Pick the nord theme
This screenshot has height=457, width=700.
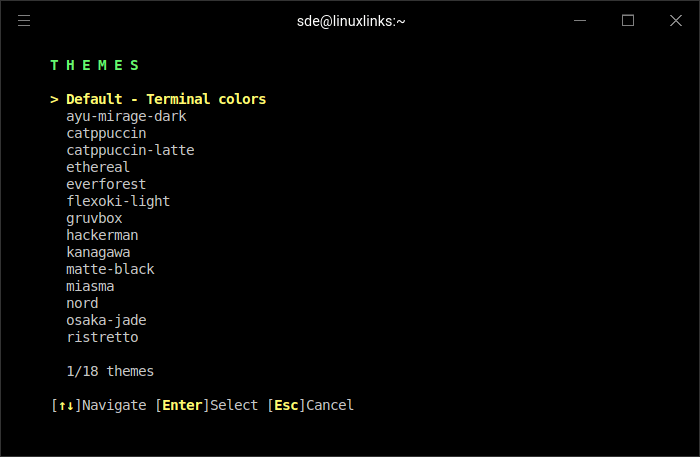(82, 303)
